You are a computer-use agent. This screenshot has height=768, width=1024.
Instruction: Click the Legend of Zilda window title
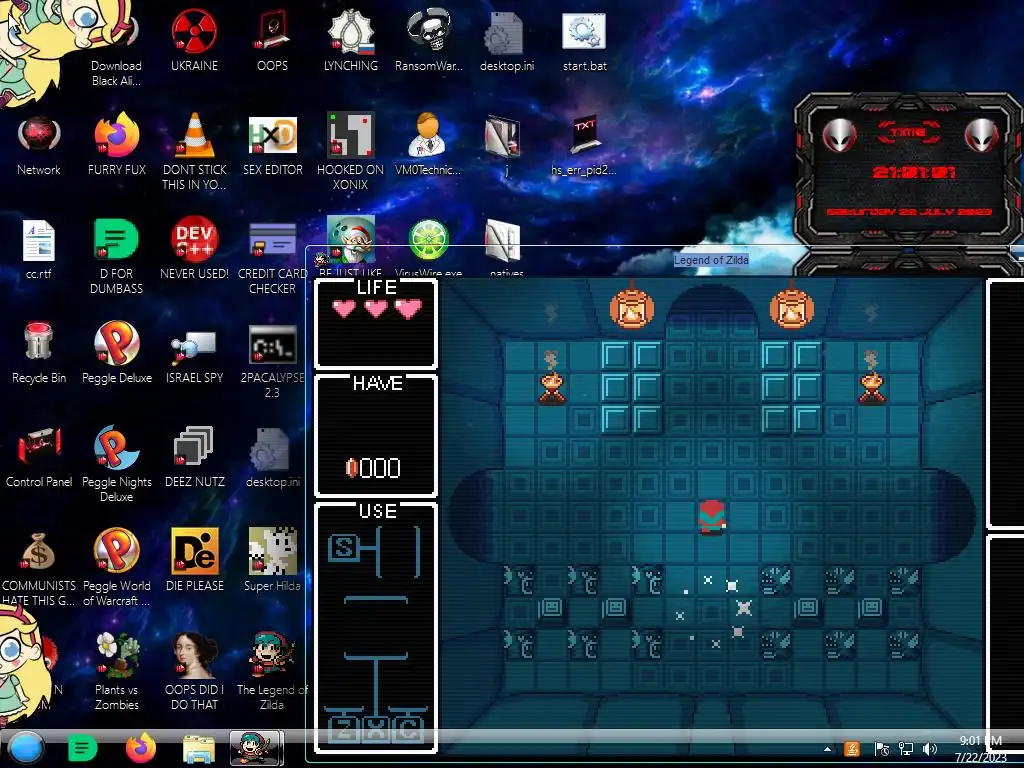[x=711, y=260]
